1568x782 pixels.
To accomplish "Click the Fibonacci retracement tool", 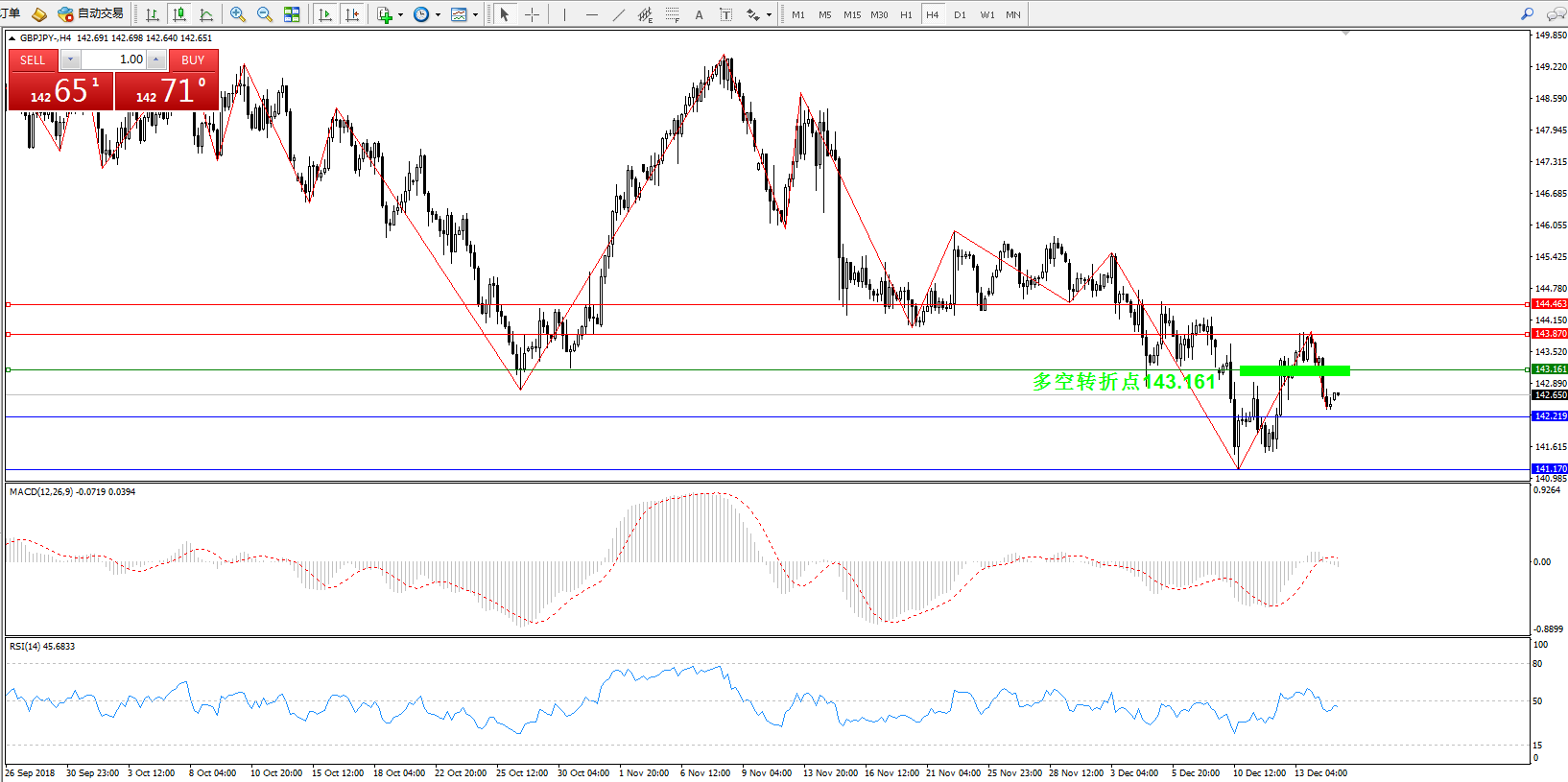I will (672, 14).
